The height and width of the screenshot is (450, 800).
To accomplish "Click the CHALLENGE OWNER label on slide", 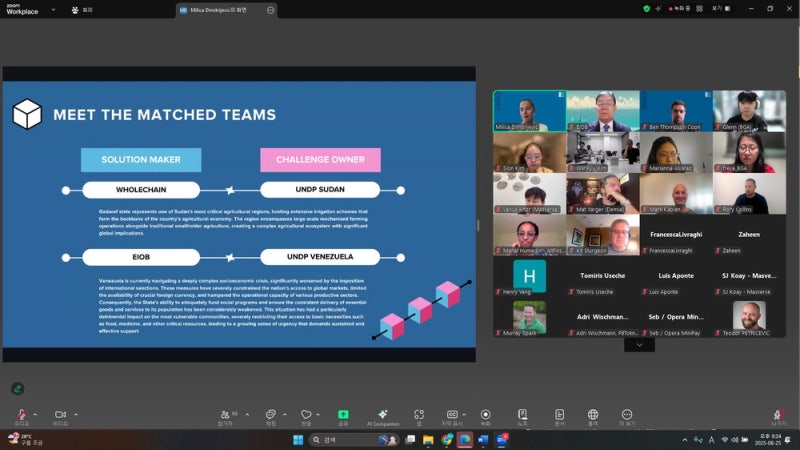I will click(x=320, y=160).
